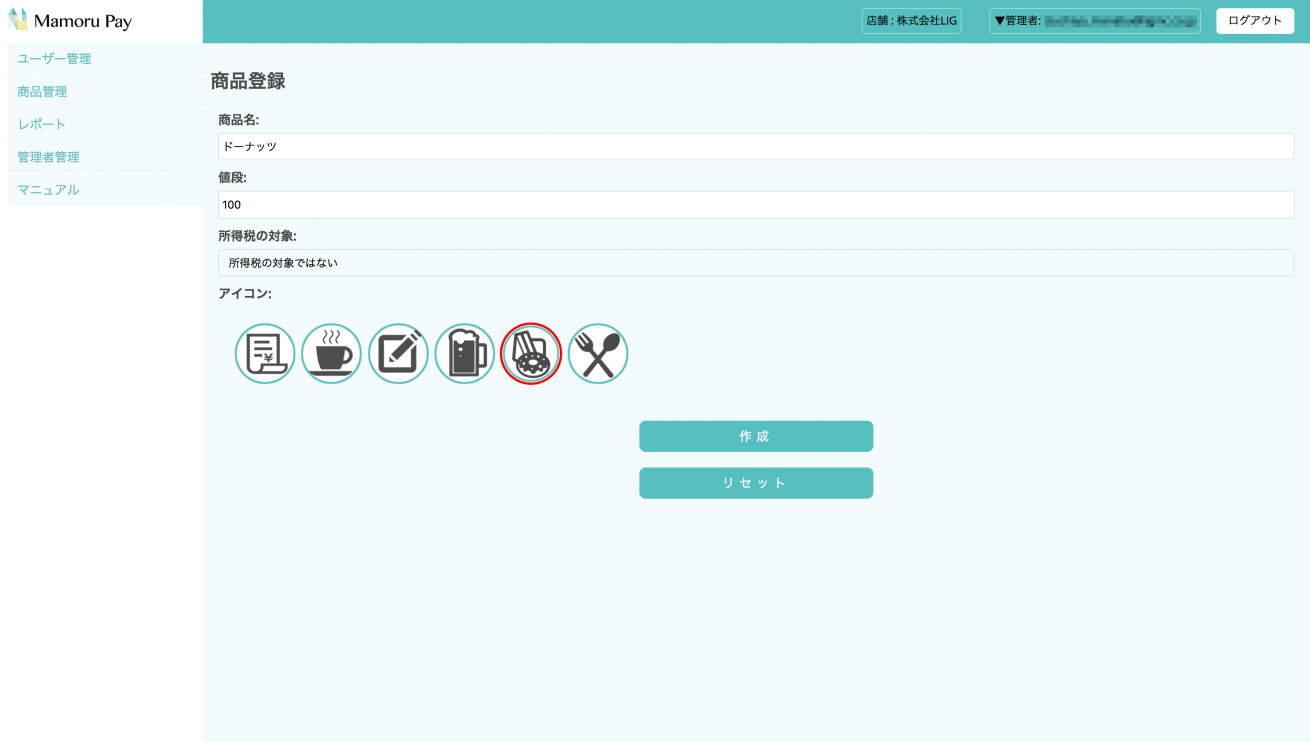This screenshot has width=1310, height=742.
Task: Click the 作成 button
Action: (x=756, y=436)
